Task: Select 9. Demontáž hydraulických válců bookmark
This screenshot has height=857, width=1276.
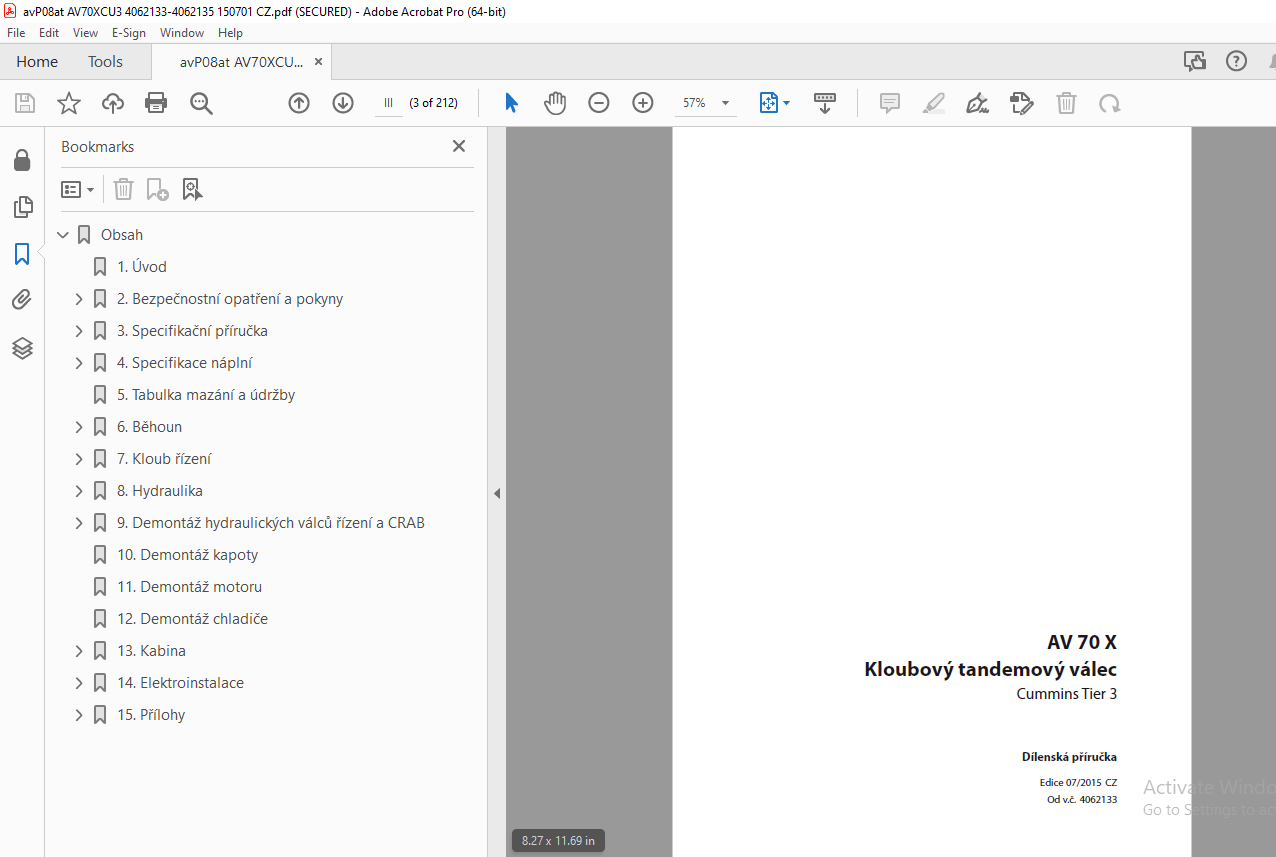Action: [271, 523]
